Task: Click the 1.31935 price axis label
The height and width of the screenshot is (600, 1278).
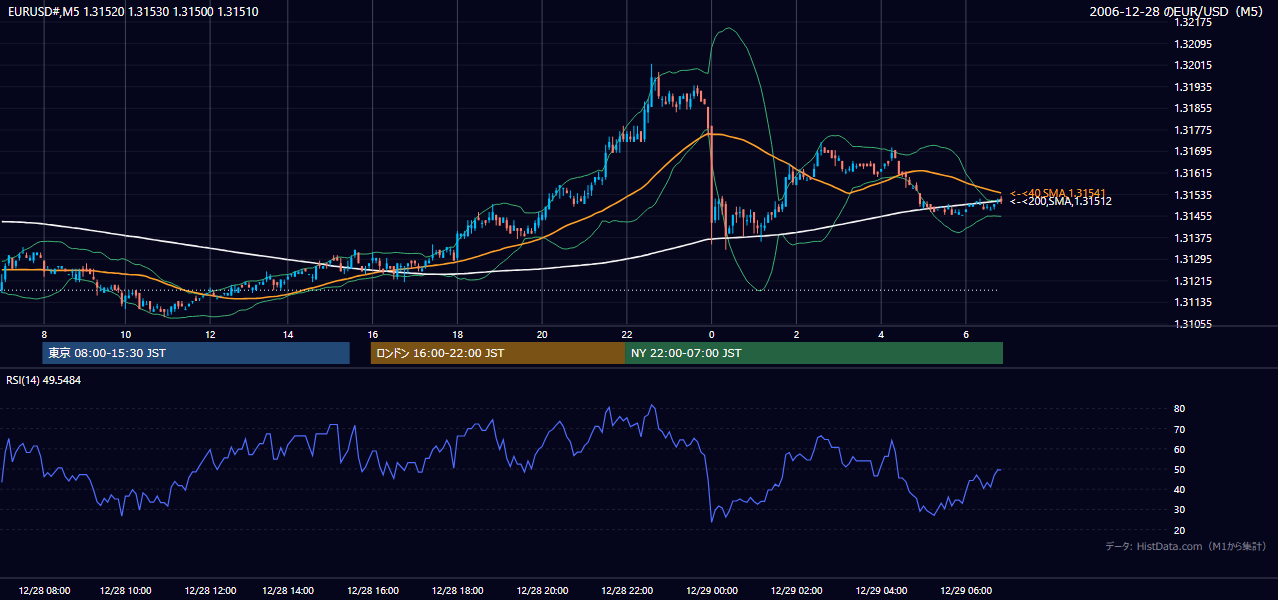Action: (x=1193, y=87)
